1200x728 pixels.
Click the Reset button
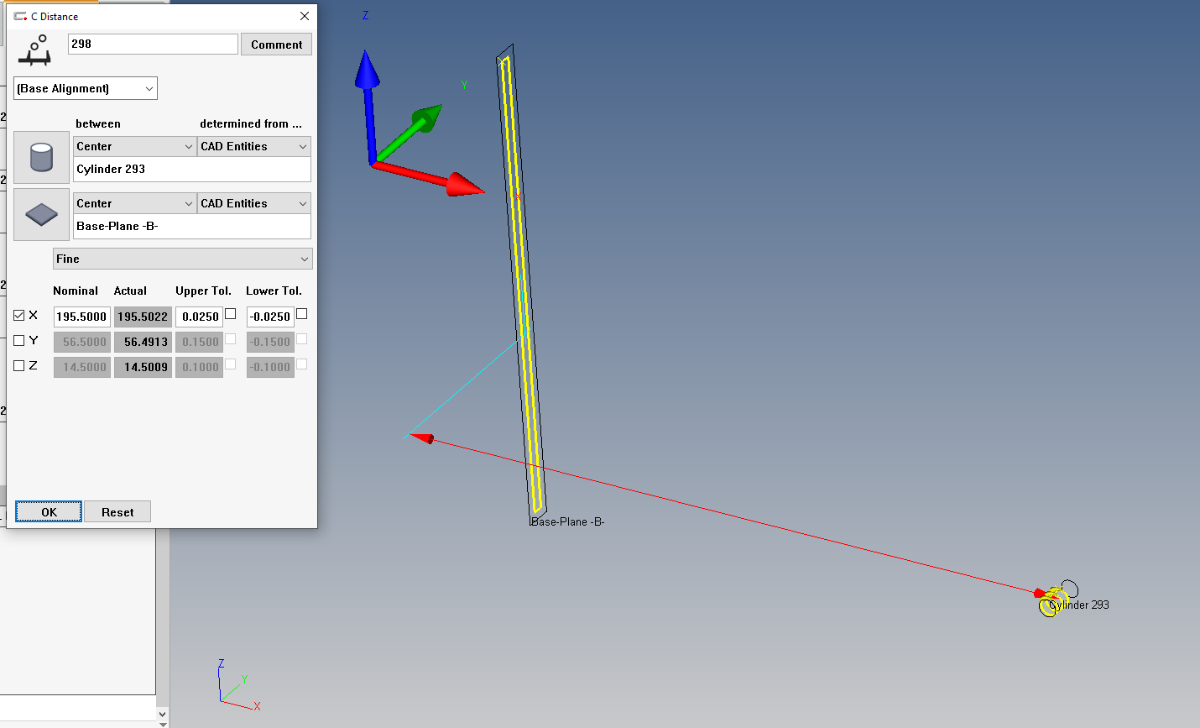pos(117,512)
